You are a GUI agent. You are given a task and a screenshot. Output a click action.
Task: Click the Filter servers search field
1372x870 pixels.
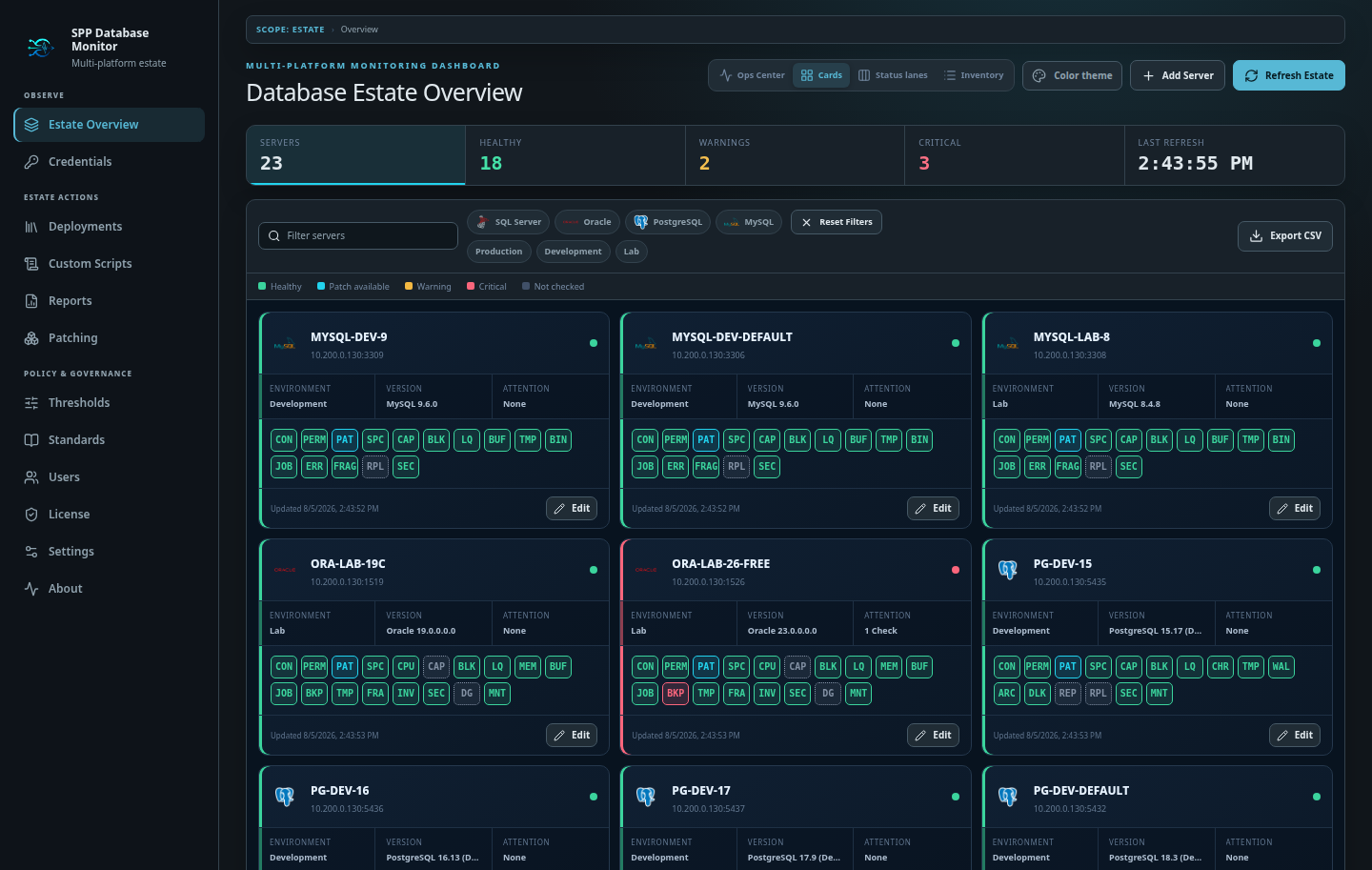(358, 235)
